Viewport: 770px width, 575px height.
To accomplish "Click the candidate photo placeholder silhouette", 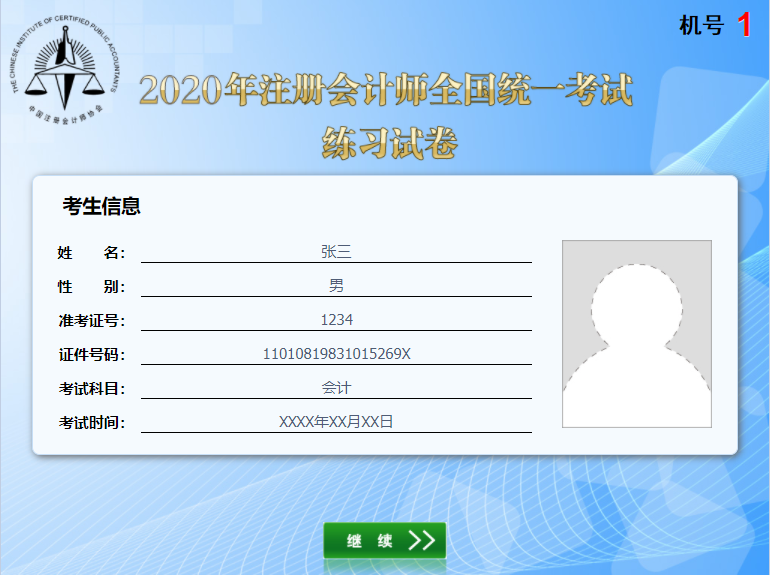I will [636, 334].
